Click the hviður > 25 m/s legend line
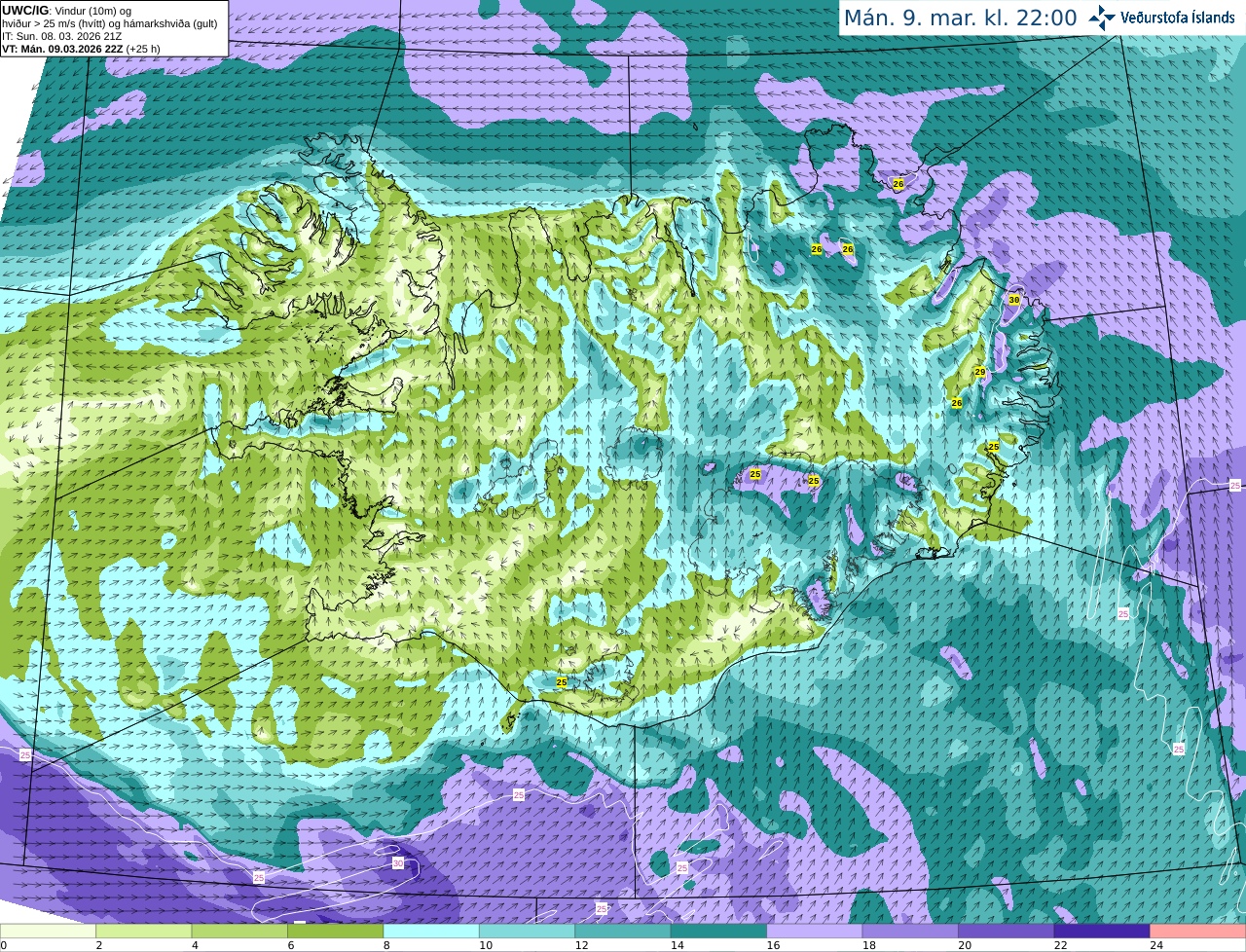The width and height of the screenshot is (1246, 952). click(x=110, y=23)
